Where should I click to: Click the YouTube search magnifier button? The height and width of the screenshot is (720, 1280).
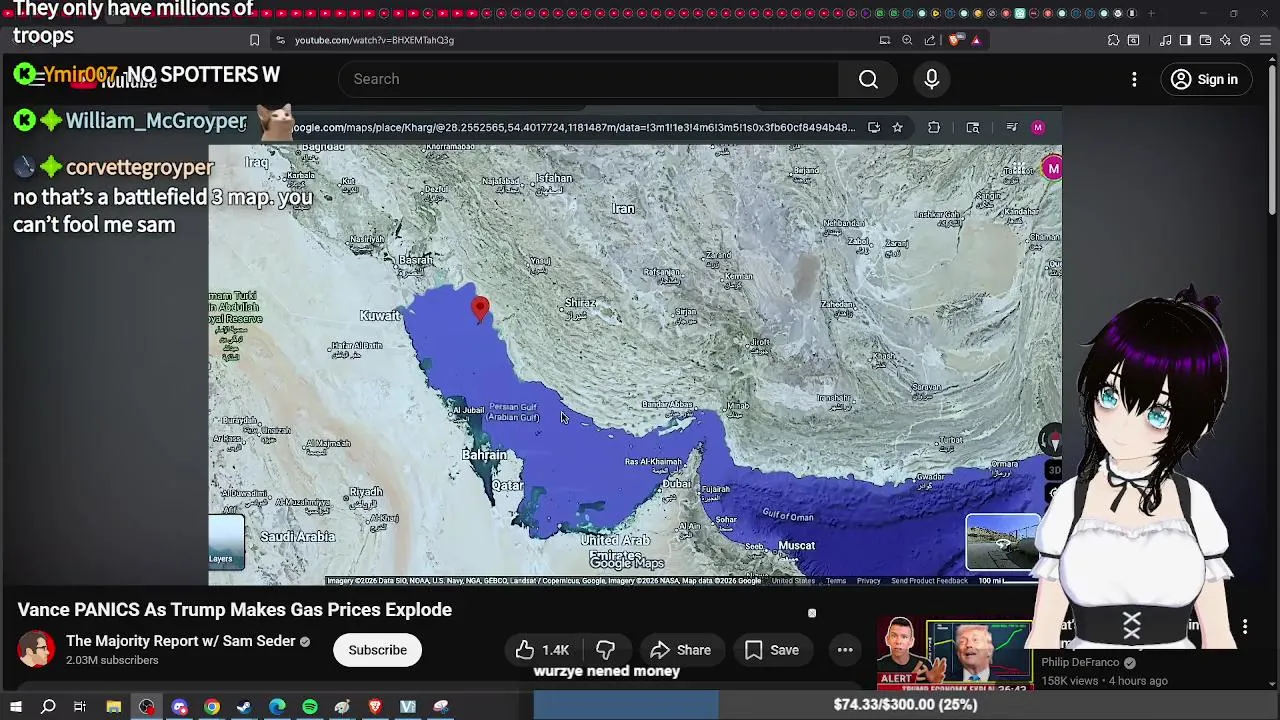click(x=868, y=79)
